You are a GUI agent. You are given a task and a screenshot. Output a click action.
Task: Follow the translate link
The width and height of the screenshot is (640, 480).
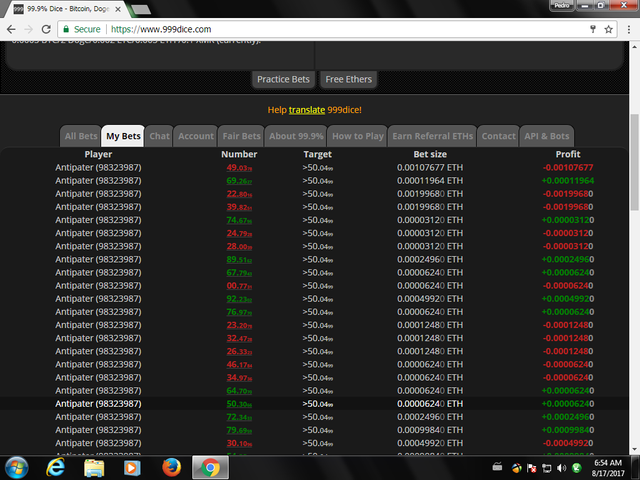click(307, 110)
